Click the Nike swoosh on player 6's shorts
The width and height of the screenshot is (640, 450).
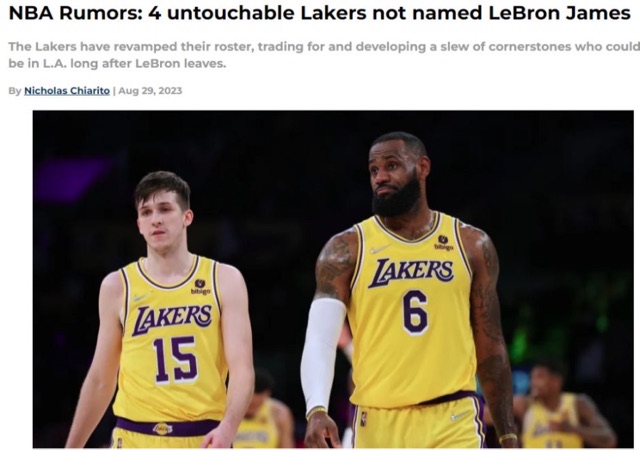460,416
